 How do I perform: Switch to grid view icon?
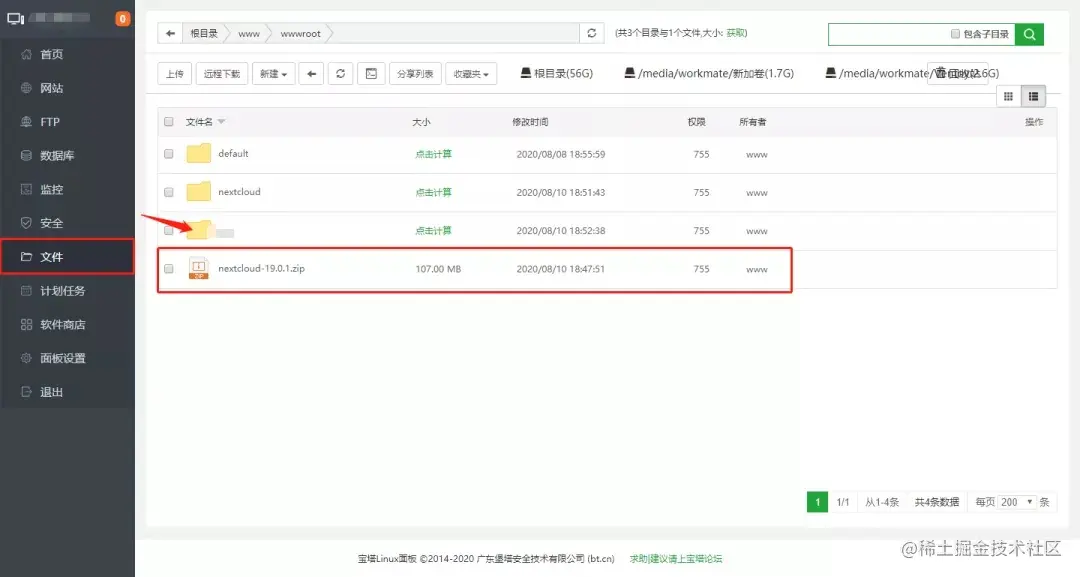pyautogui.click(x=1008, y=96)
